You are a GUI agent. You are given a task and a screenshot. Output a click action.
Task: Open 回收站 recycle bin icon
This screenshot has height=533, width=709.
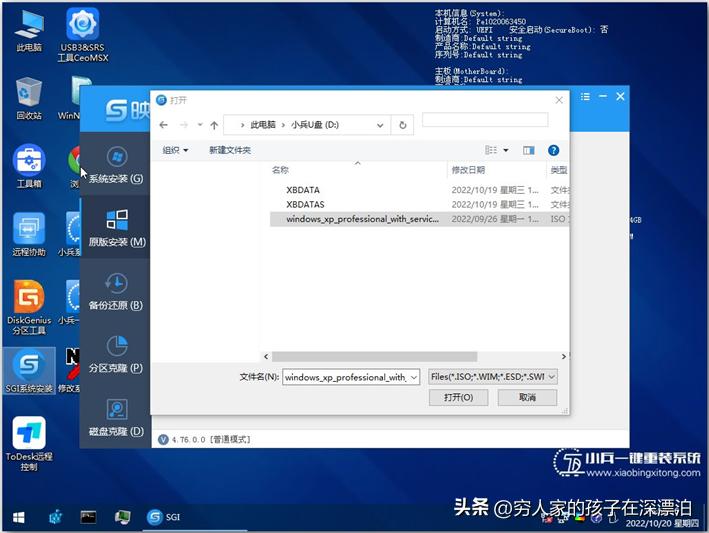tap(29, 99)
